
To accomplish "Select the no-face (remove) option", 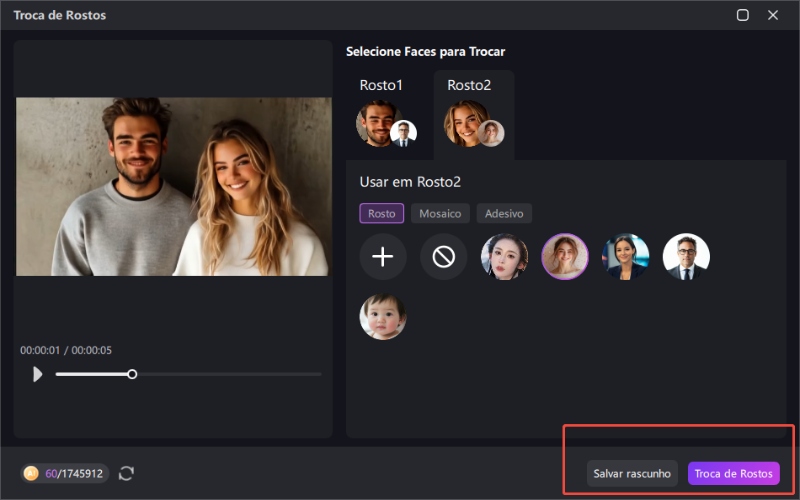I will pyautogui.click(x=443, y=257).
